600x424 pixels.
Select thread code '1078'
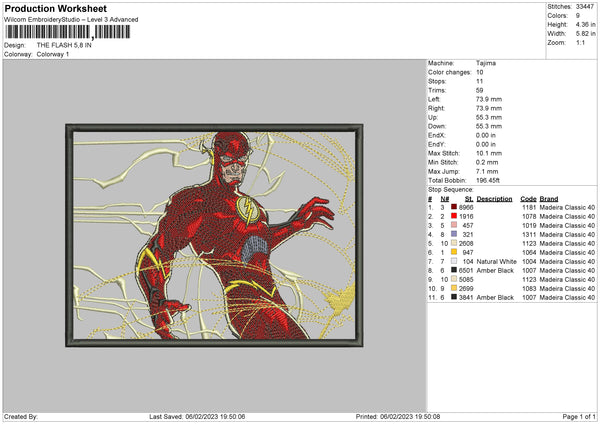pos(529,217)
